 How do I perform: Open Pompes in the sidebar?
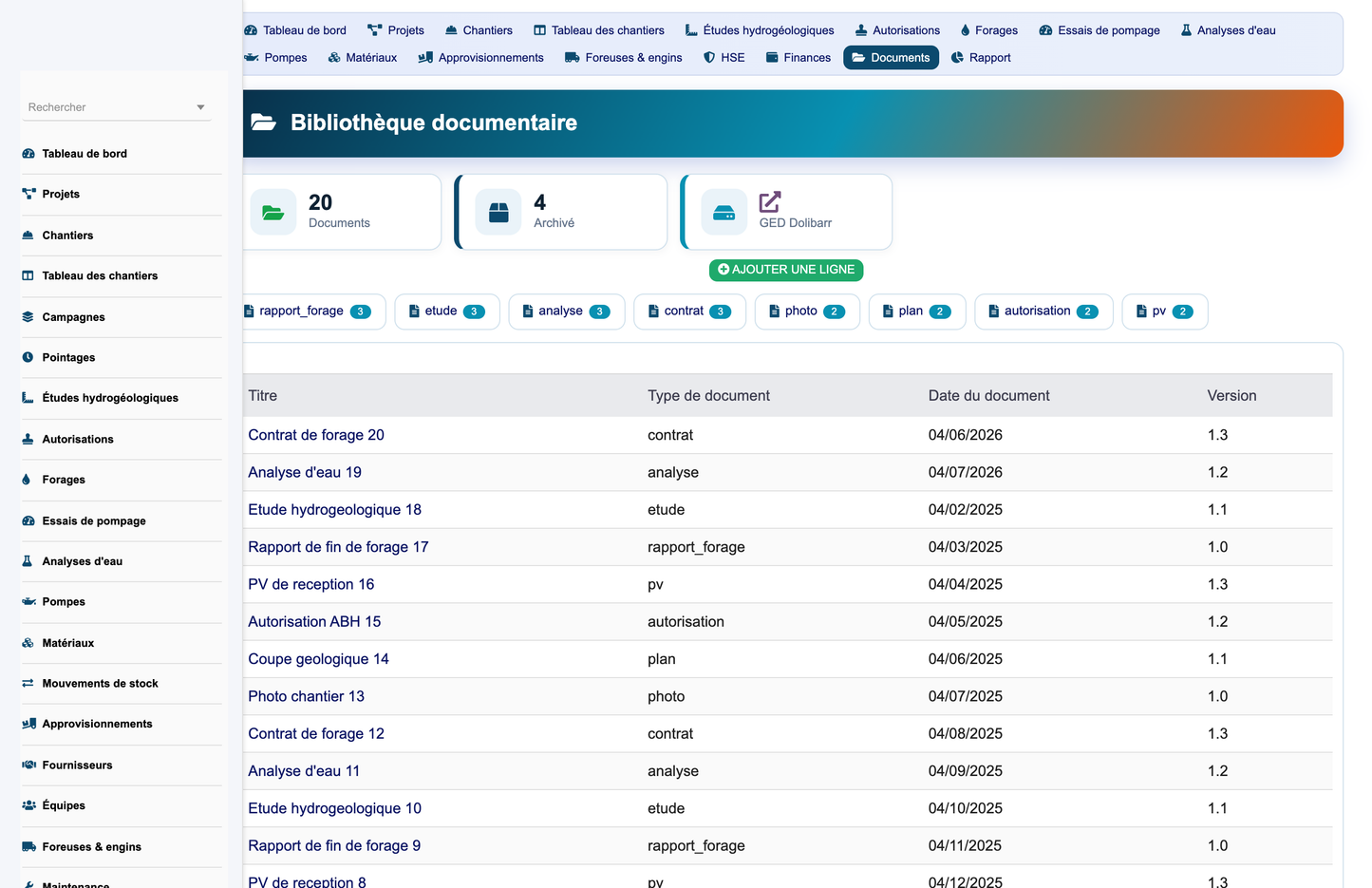click(x=64, y=602)
